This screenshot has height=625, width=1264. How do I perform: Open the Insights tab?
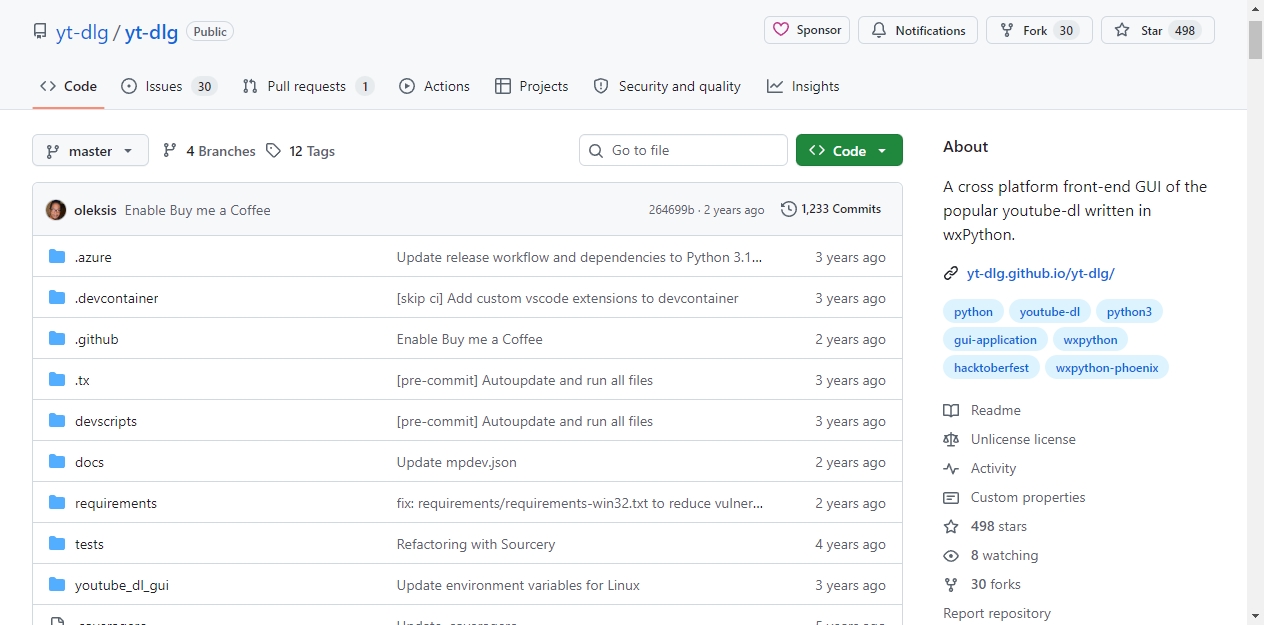tap(803, 86)
